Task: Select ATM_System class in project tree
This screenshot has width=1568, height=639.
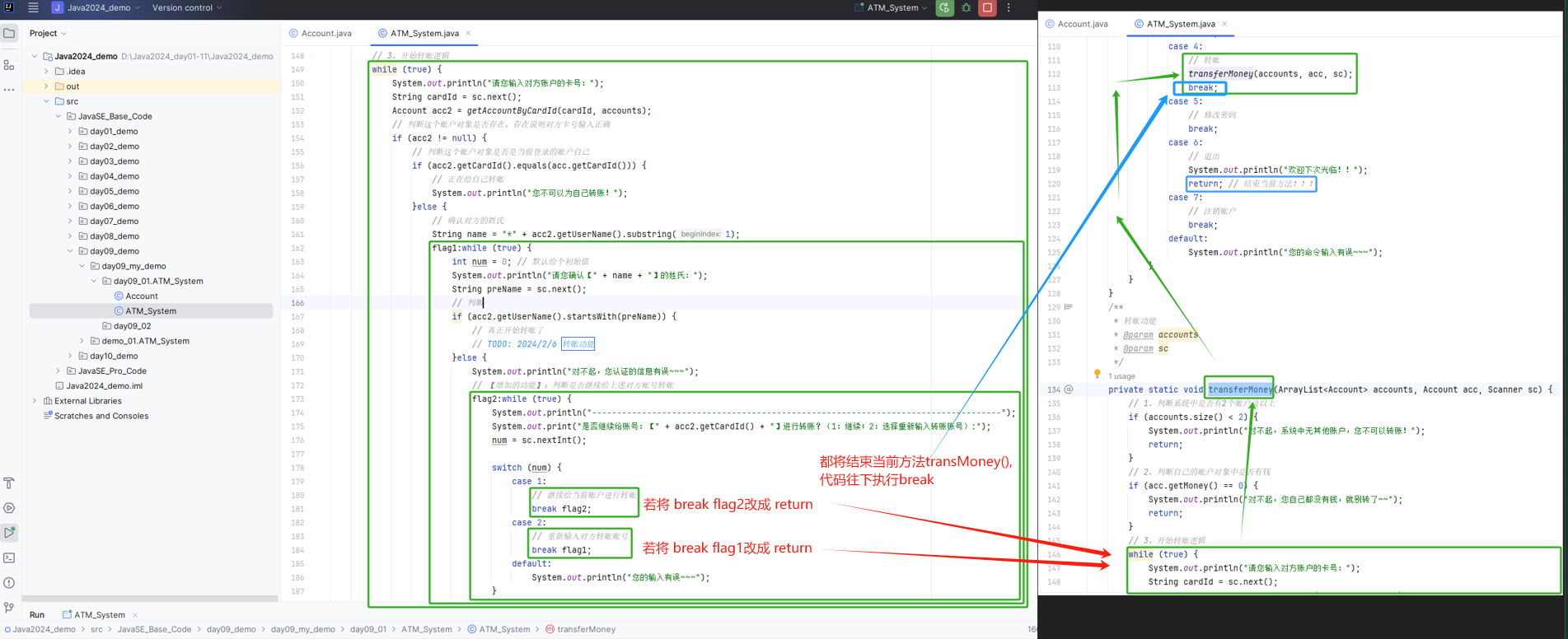Action: [x=151, y=310]
